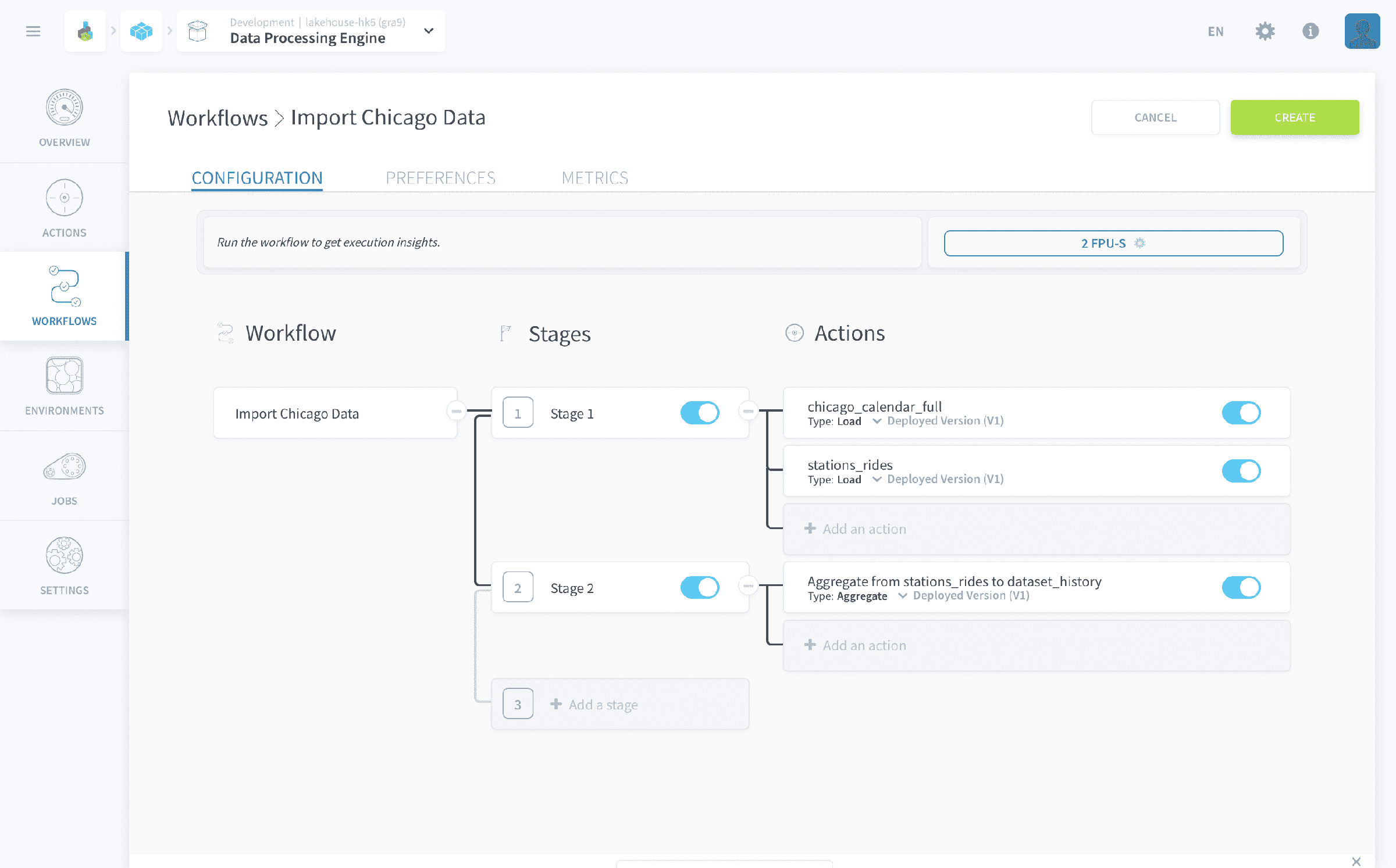Click stage number 3 box
Image resolution: width=1396 pixels, height=868 pixels.
(518, 704)
